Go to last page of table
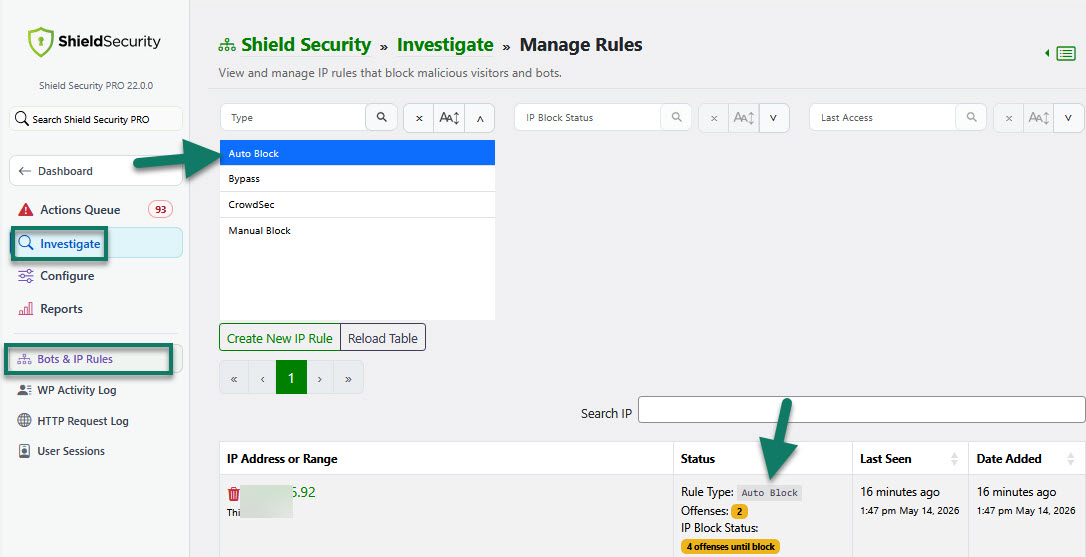 pyautogui.click(x=348, y=378)
